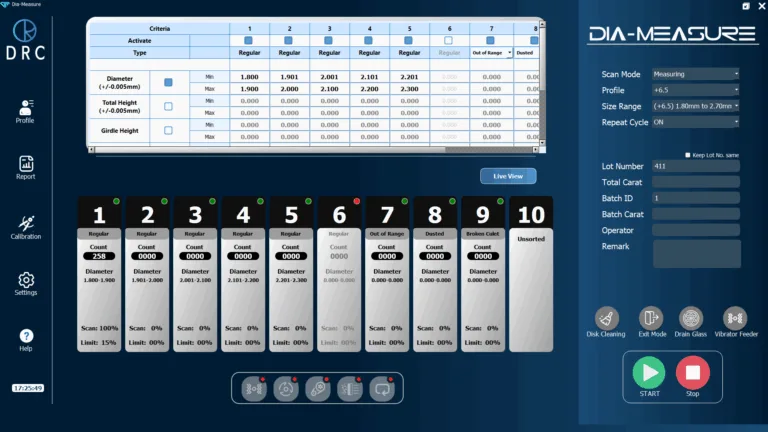This screenshot has width=768, height=432.
Task: Click the Remark text area
Action: tap(696, 254)
